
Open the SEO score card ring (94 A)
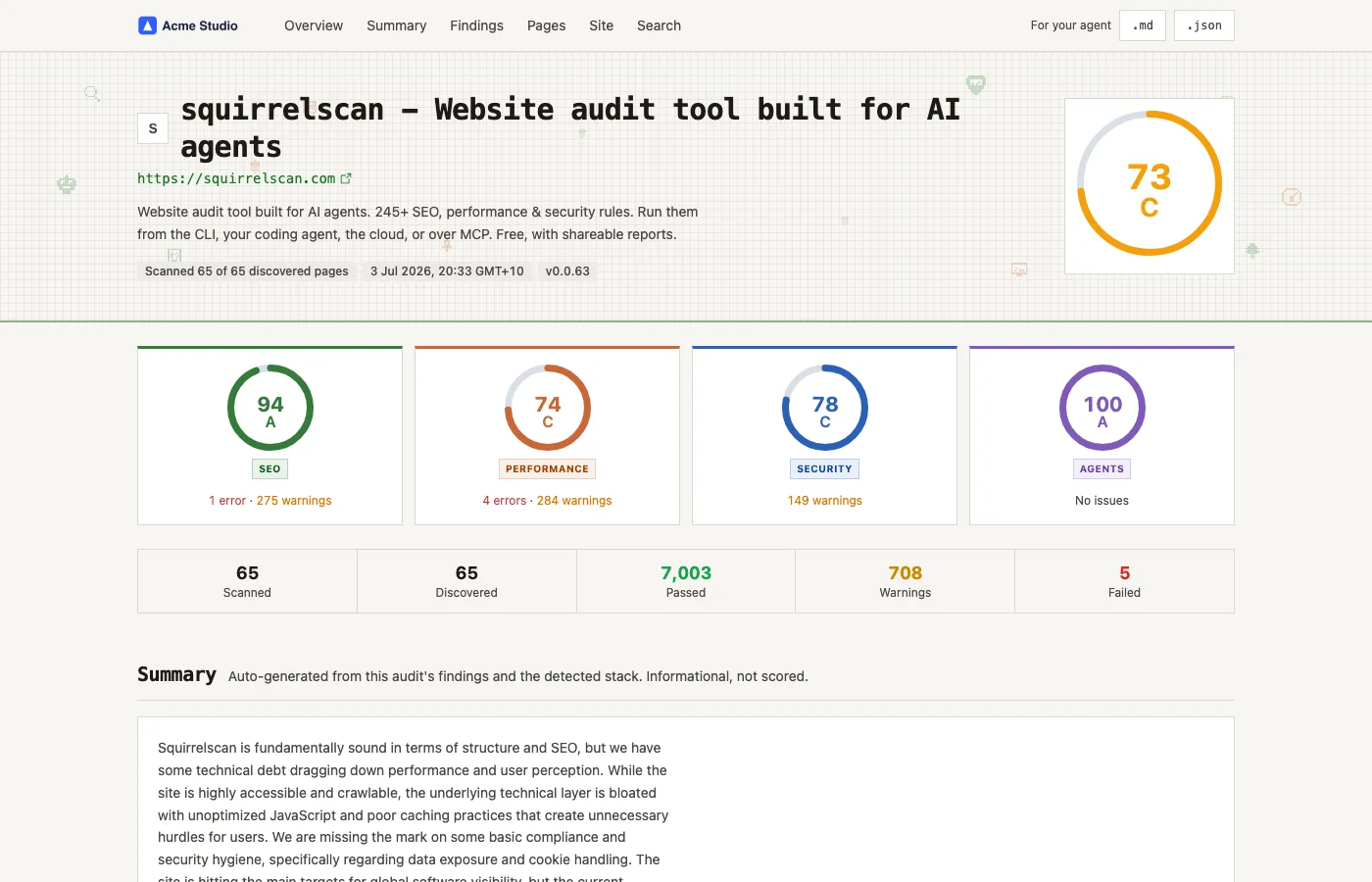pyautogui.click(x=270, y=408)
